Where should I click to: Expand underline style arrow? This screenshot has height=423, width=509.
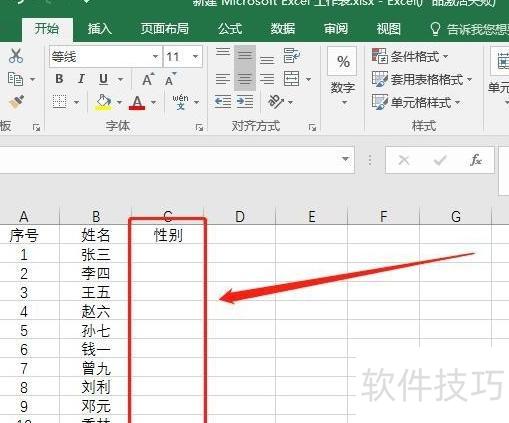[120, 80]
